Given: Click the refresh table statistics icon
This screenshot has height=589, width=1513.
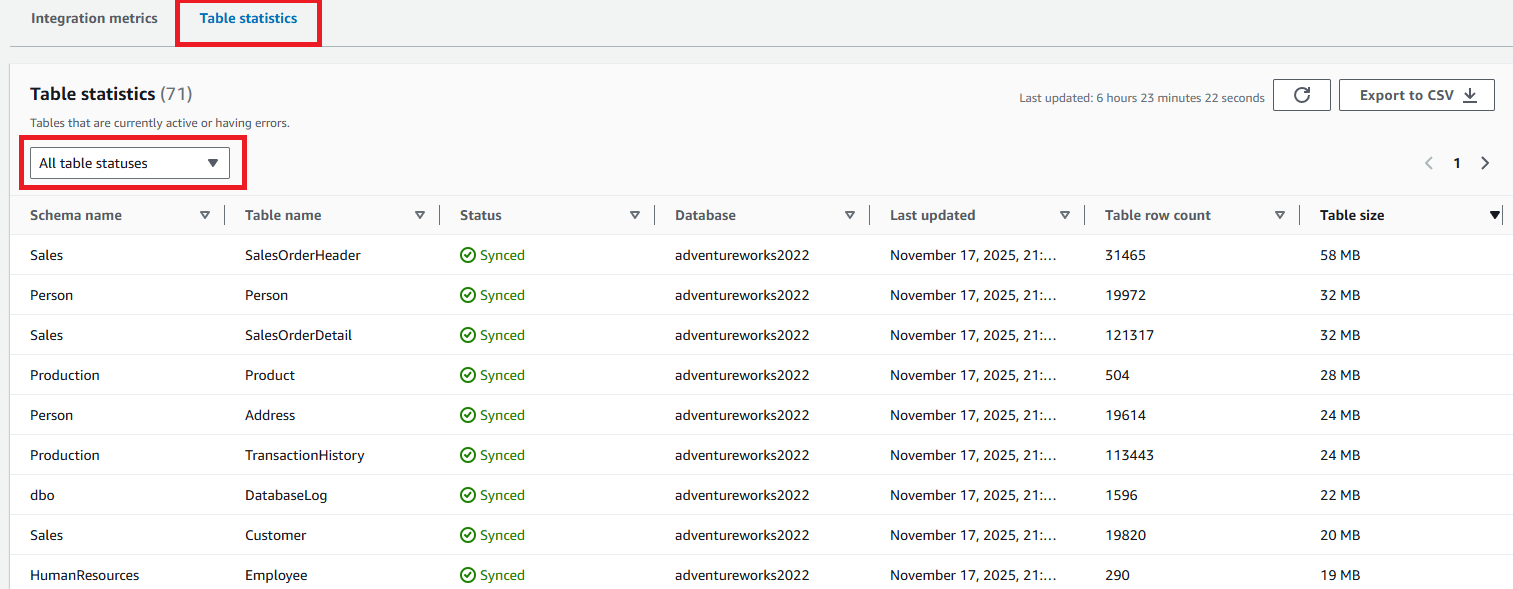Looking at the screenshot, I should click(x=1301, y=95).
